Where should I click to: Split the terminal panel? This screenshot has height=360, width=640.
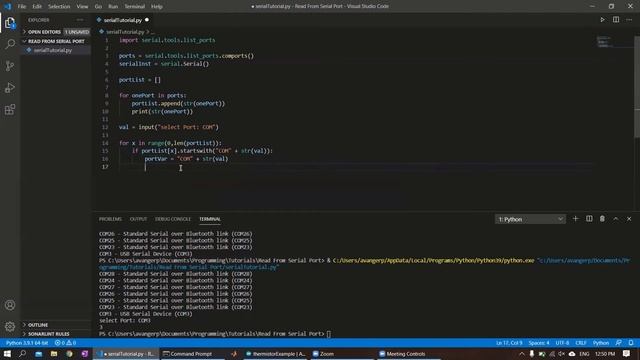click(589, 219)
